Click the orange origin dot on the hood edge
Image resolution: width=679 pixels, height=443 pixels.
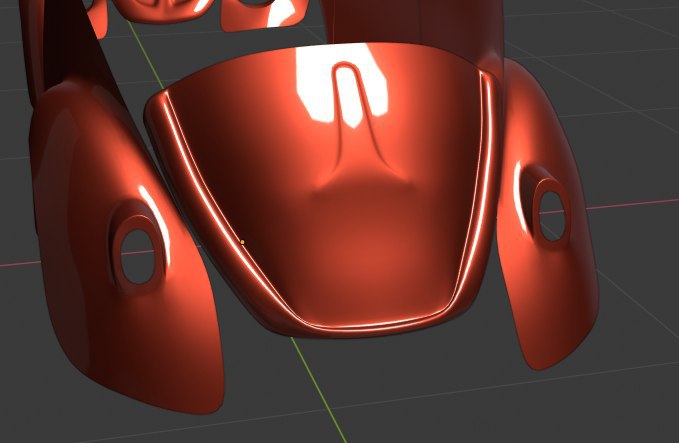[242, 242]
